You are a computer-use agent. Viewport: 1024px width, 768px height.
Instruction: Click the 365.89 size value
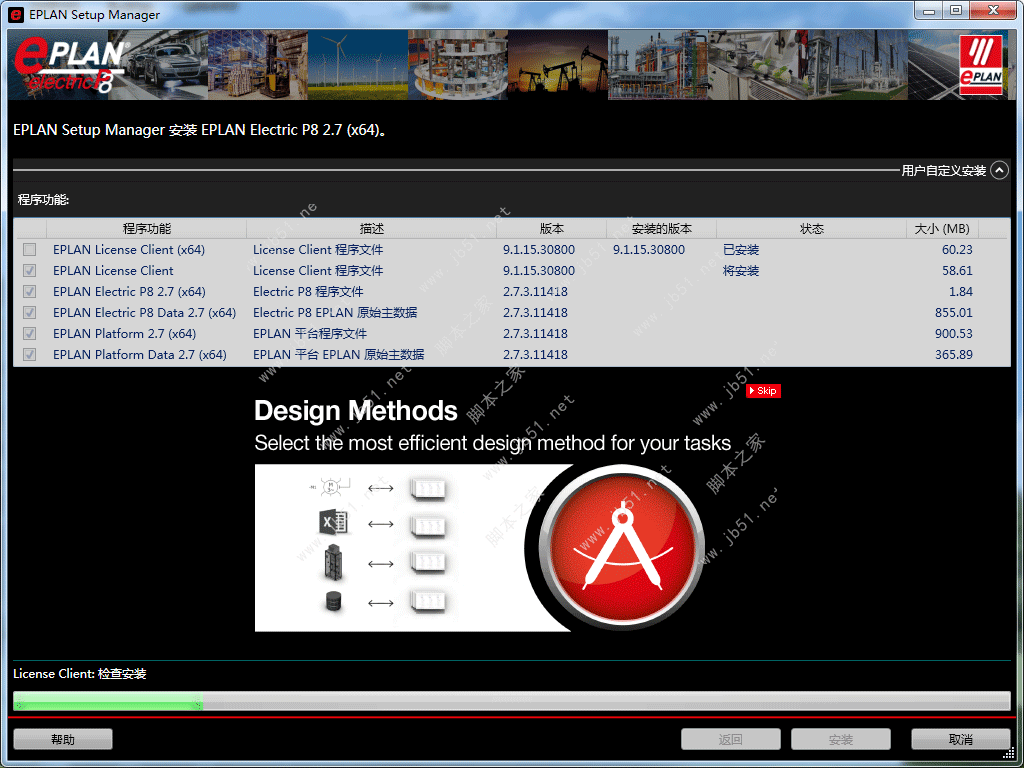pos(953,354)
